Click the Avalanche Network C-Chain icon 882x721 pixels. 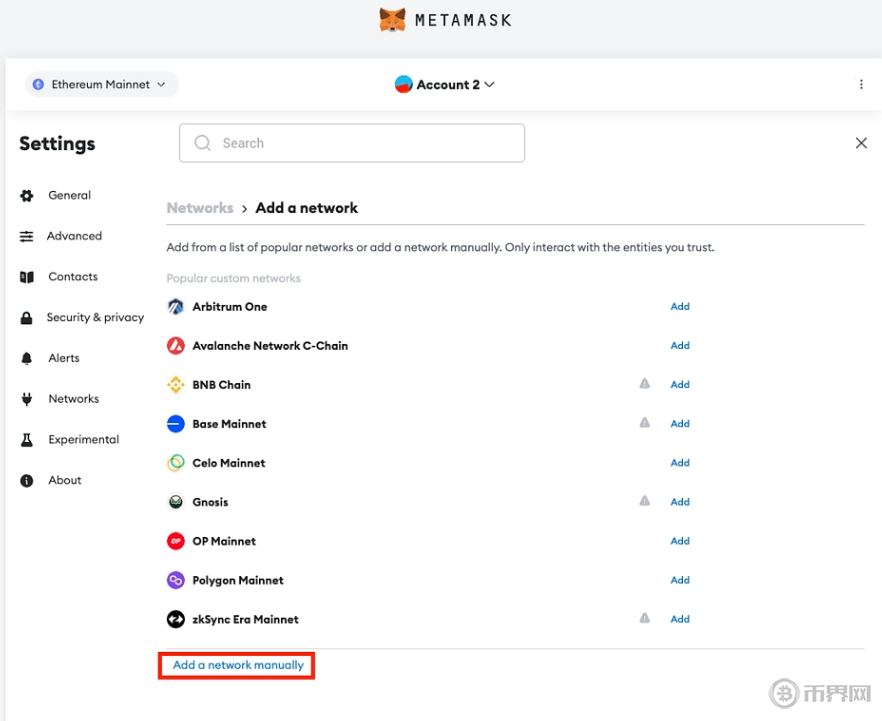(176, 346)
